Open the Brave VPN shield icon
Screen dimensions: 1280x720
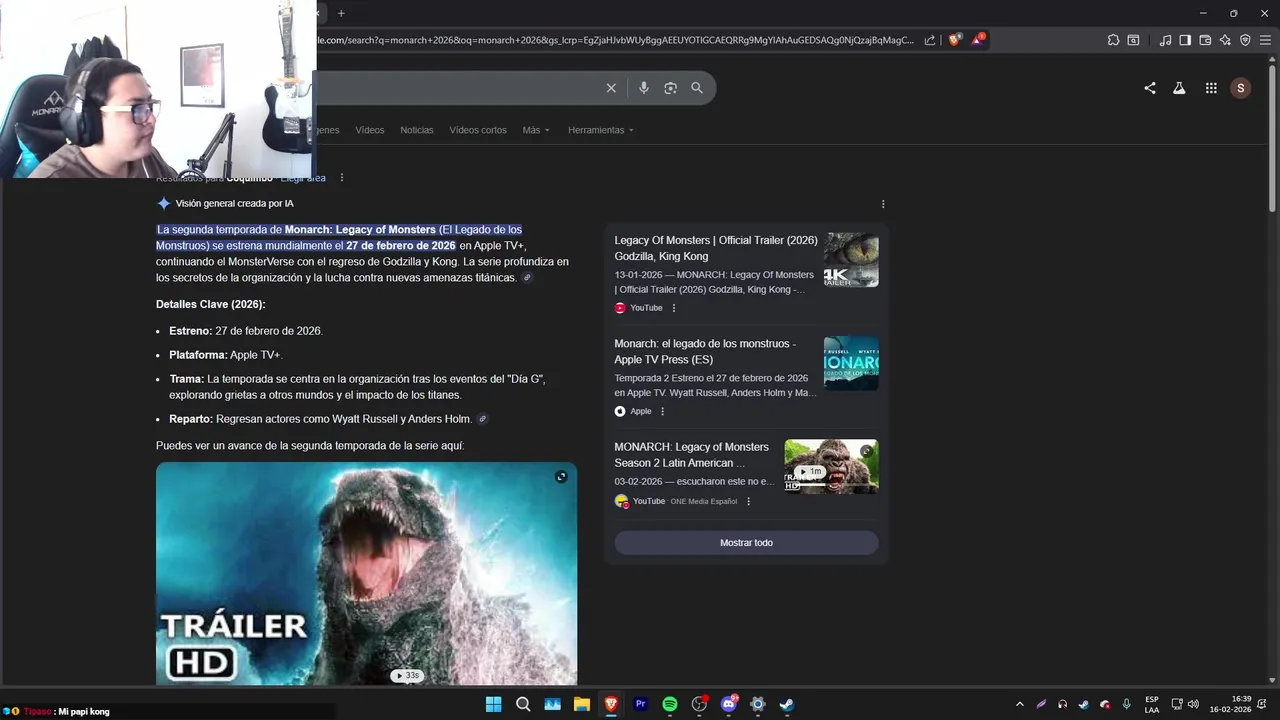click(1245, 40)
